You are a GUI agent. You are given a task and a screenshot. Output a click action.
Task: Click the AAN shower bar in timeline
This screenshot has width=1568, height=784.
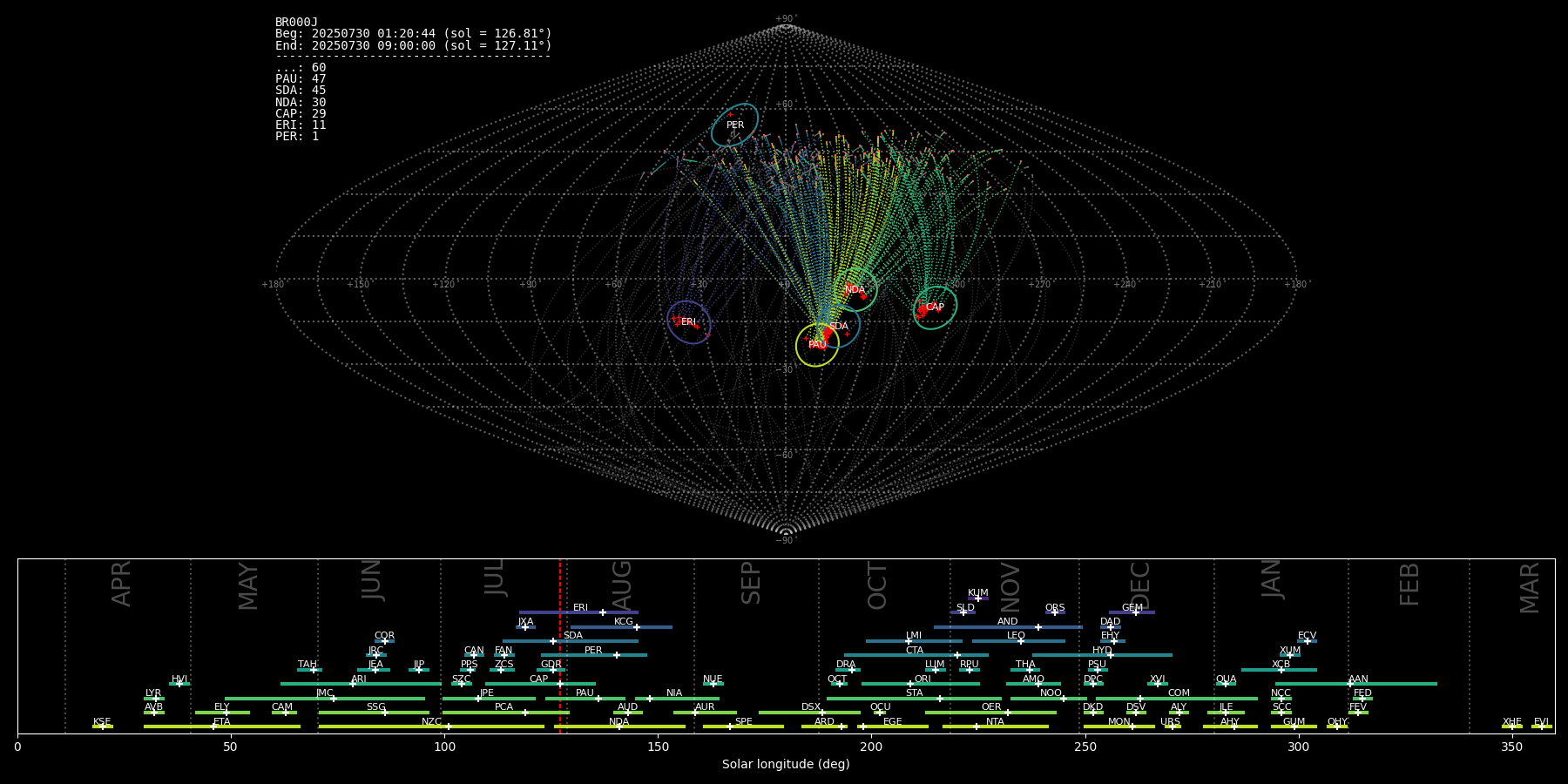pyautogui.click(x=1356, y=684)
